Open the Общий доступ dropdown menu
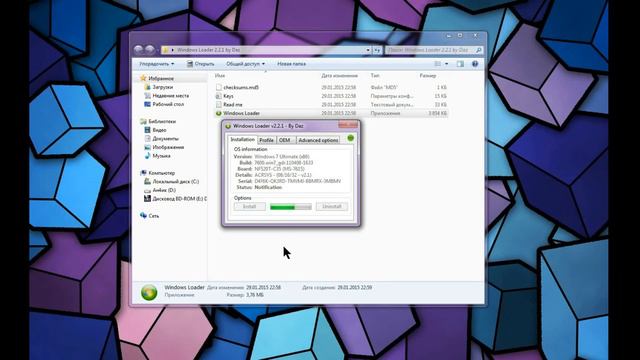The image size is (640, 360). coord(245,64)
